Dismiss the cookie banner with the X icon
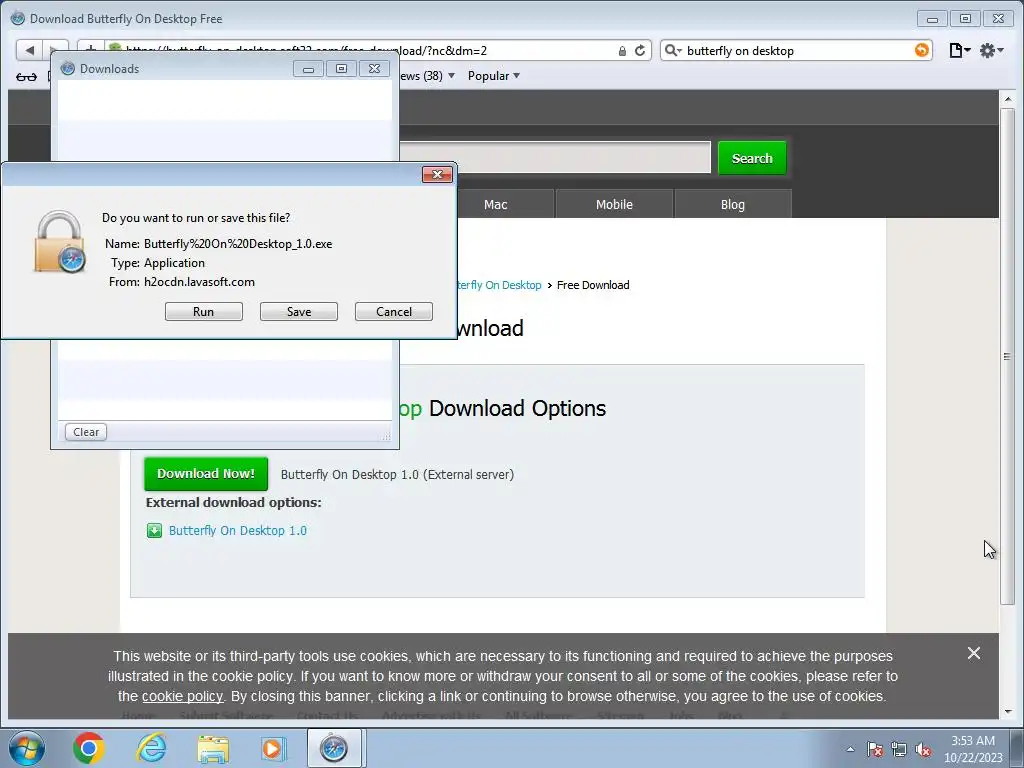 (974, 653)
